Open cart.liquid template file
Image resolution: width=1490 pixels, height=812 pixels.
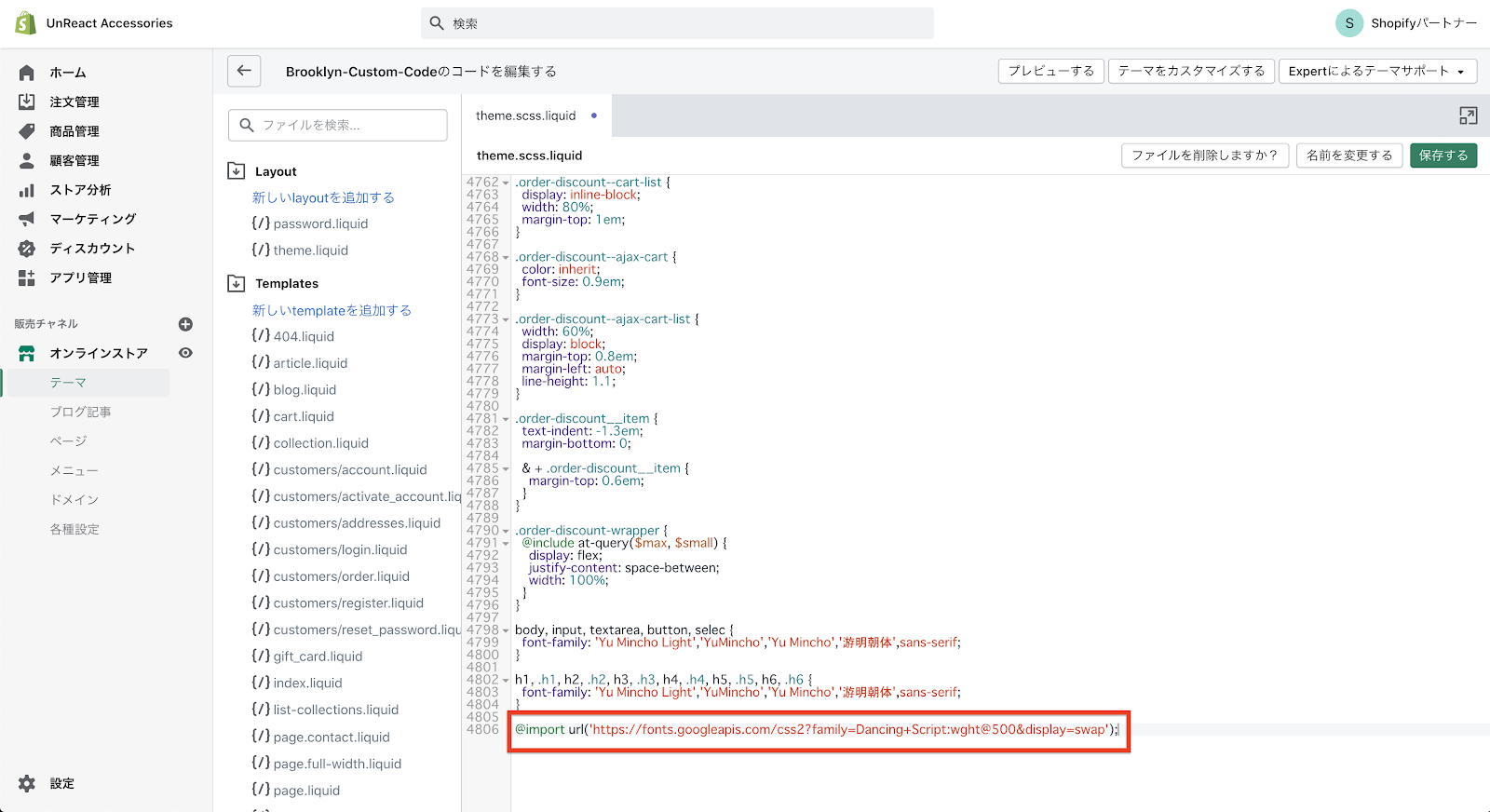pyautogui.click(x=304, y=416)
